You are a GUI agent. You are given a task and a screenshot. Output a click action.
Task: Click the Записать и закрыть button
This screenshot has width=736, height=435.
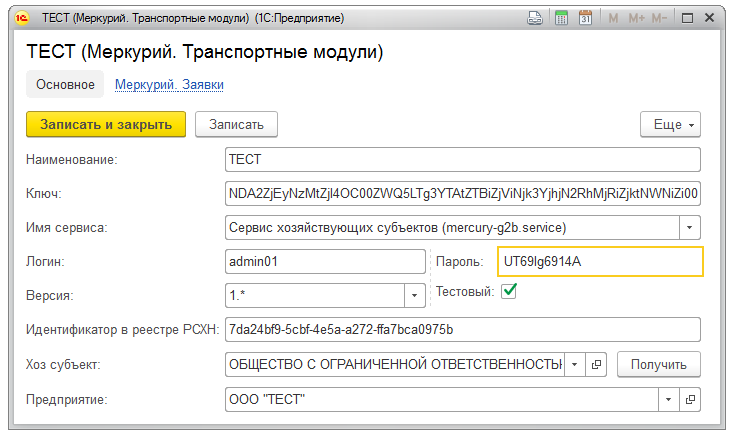pyautogui.click(x=106, y=124)
